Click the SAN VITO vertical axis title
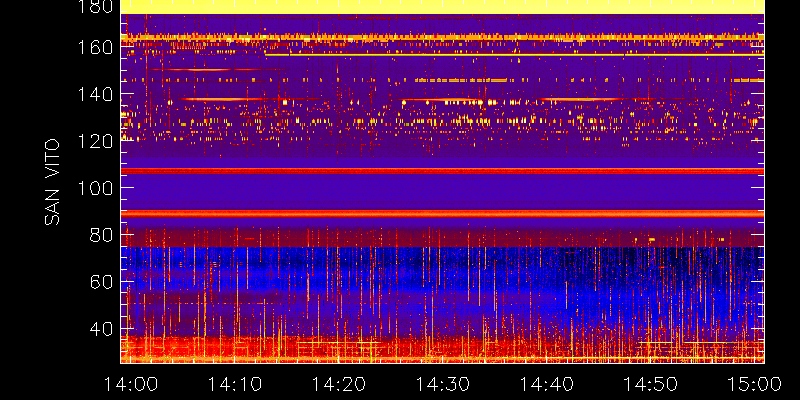The image size is (800, 400). point(52,182)
